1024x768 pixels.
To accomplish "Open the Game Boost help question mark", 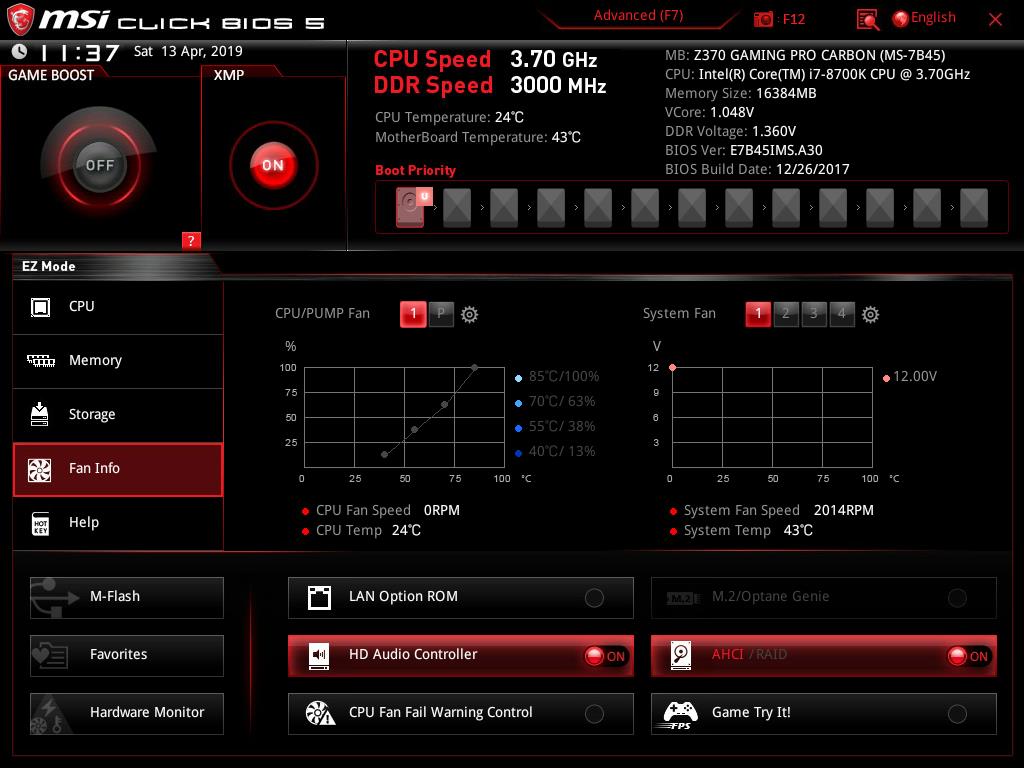I will (x=191, y=240).
